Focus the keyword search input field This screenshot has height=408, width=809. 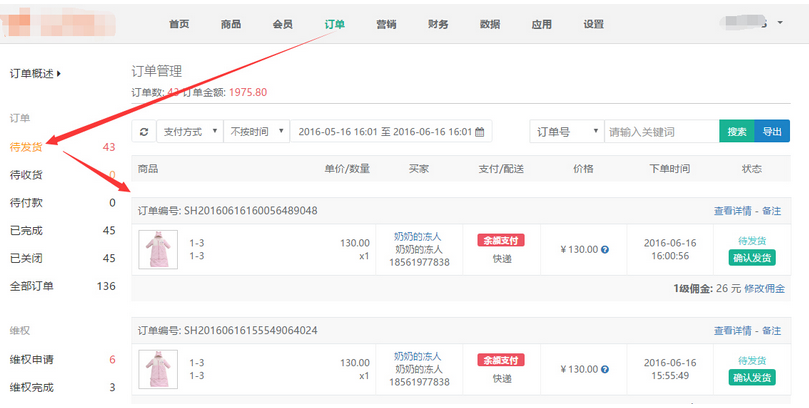(x=661, y=132)
